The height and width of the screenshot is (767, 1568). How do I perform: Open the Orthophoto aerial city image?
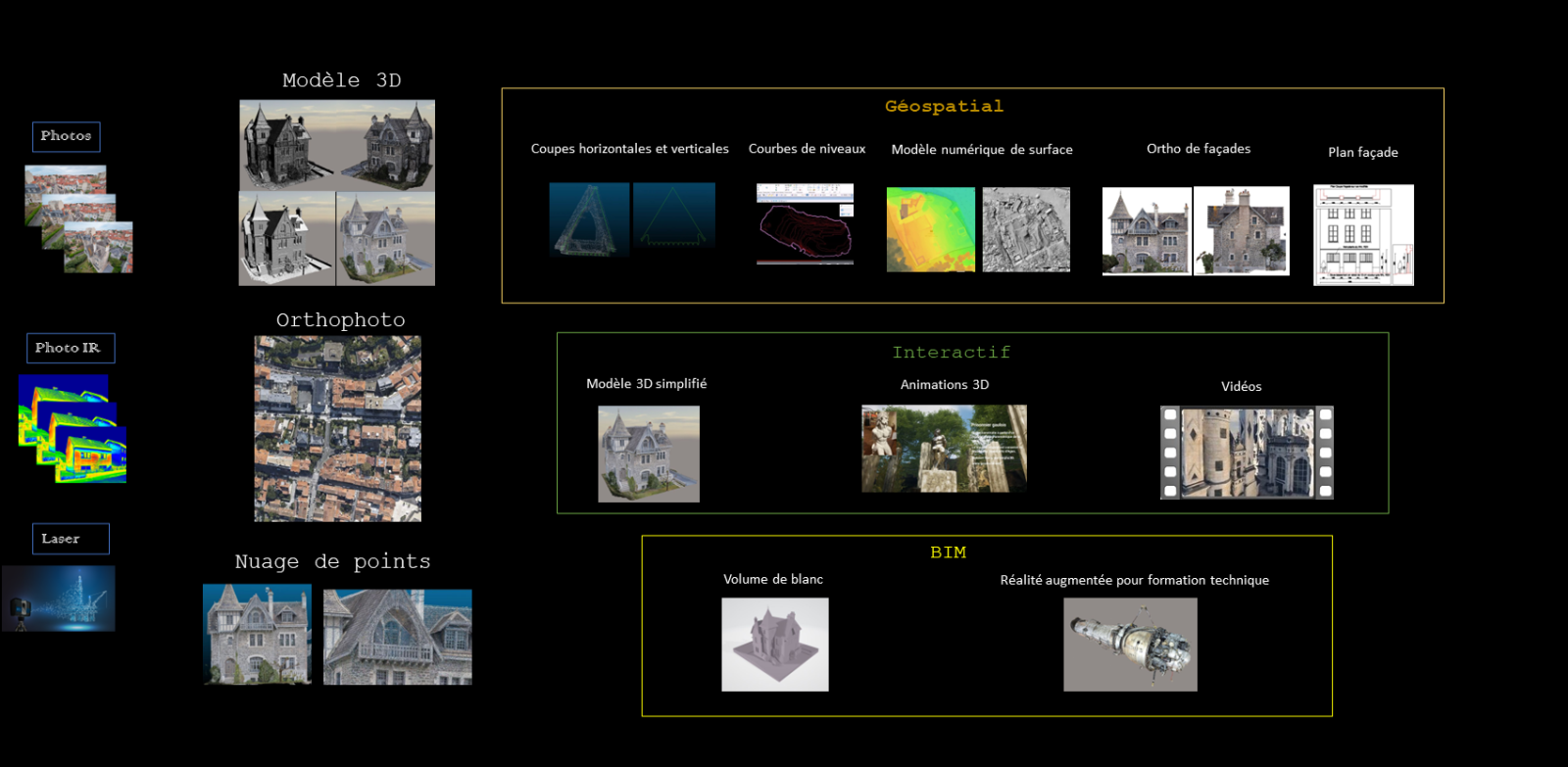(337, 428)
